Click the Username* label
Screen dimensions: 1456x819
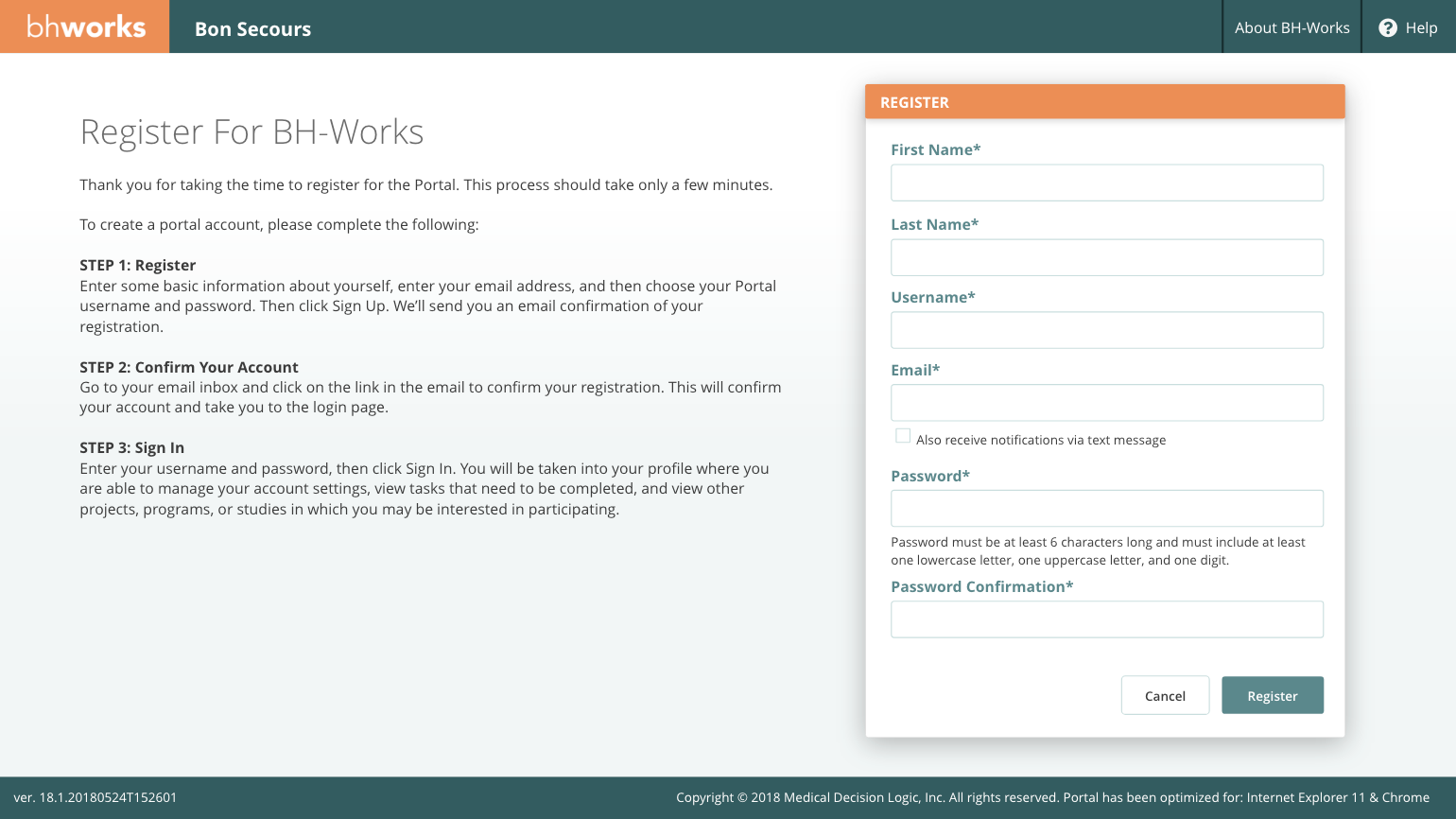click(x=933, y=297)
